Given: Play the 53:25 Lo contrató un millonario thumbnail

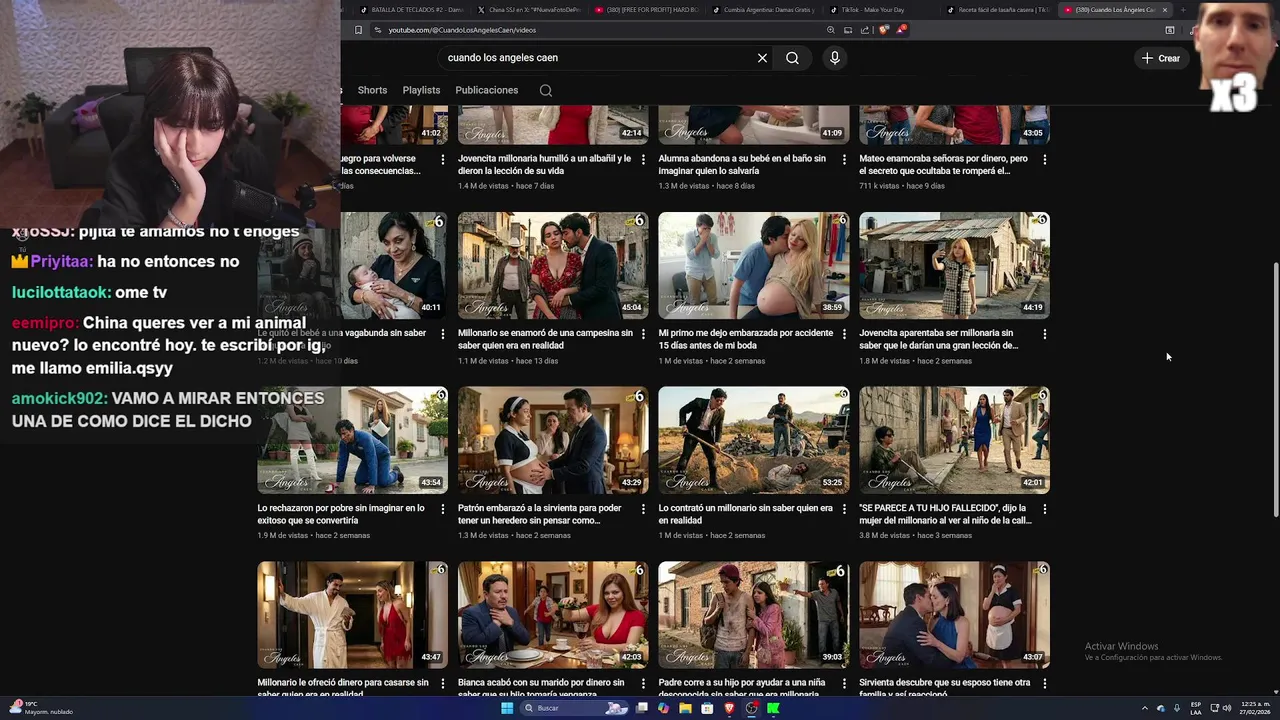Looking at the screenshot, I should pos(754,440).
